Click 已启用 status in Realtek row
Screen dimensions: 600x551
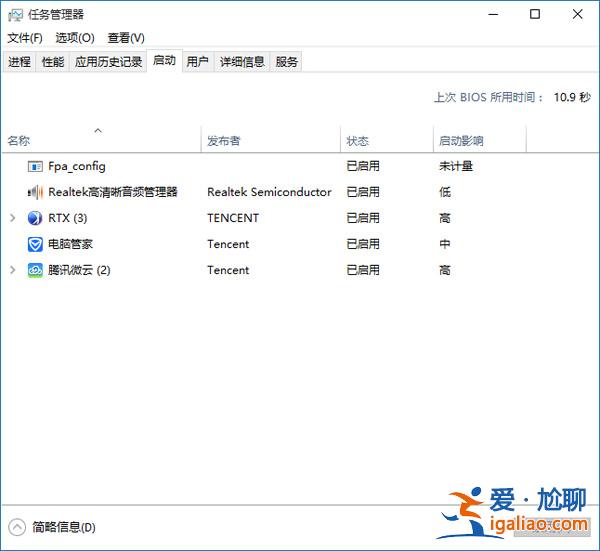click(x=363, y=192)
